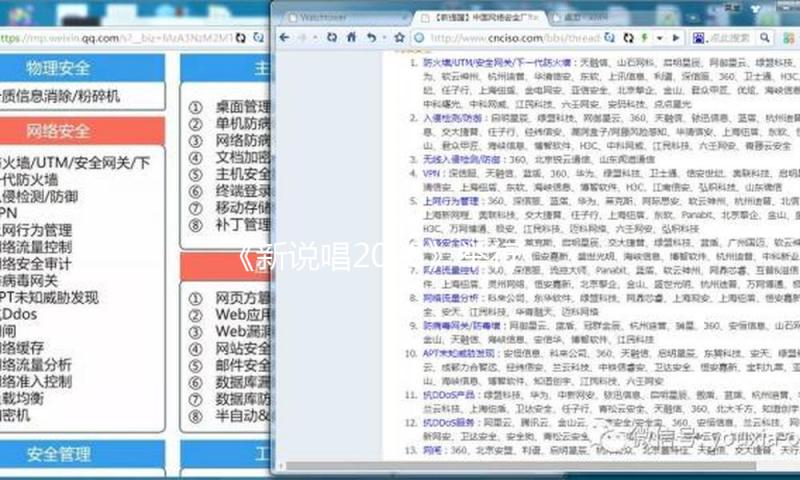Click compatibility mode icon after cnciso URL
The width and height of the screenshot is (800, 480).
coord(610,38)
